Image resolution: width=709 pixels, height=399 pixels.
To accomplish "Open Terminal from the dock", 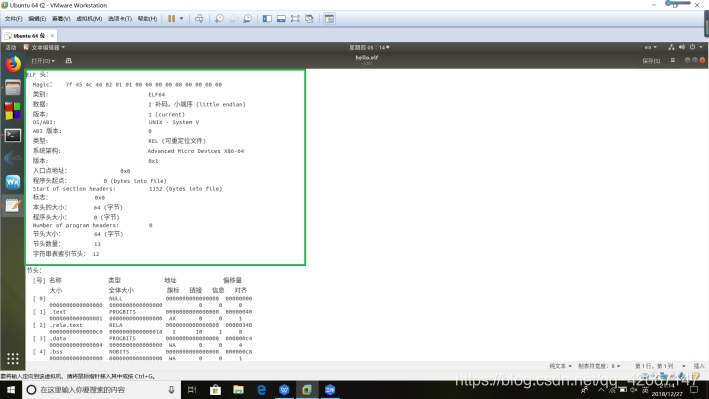I will tap(13, 135).
